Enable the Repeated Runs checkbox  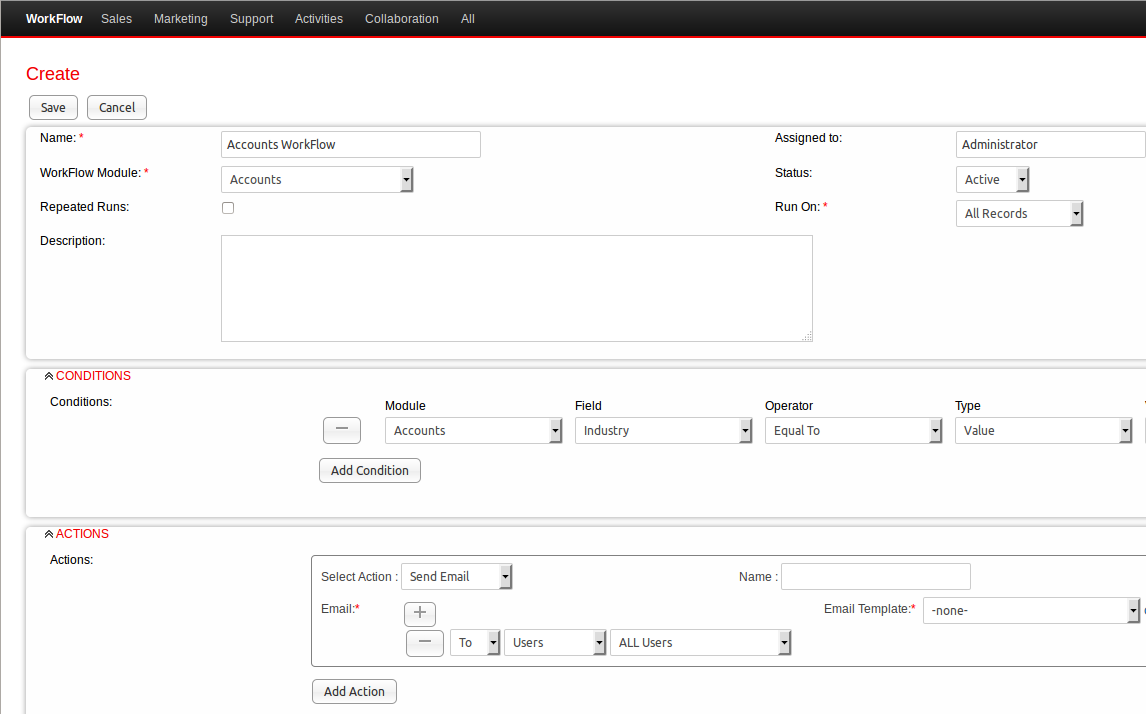coord(228,208)
